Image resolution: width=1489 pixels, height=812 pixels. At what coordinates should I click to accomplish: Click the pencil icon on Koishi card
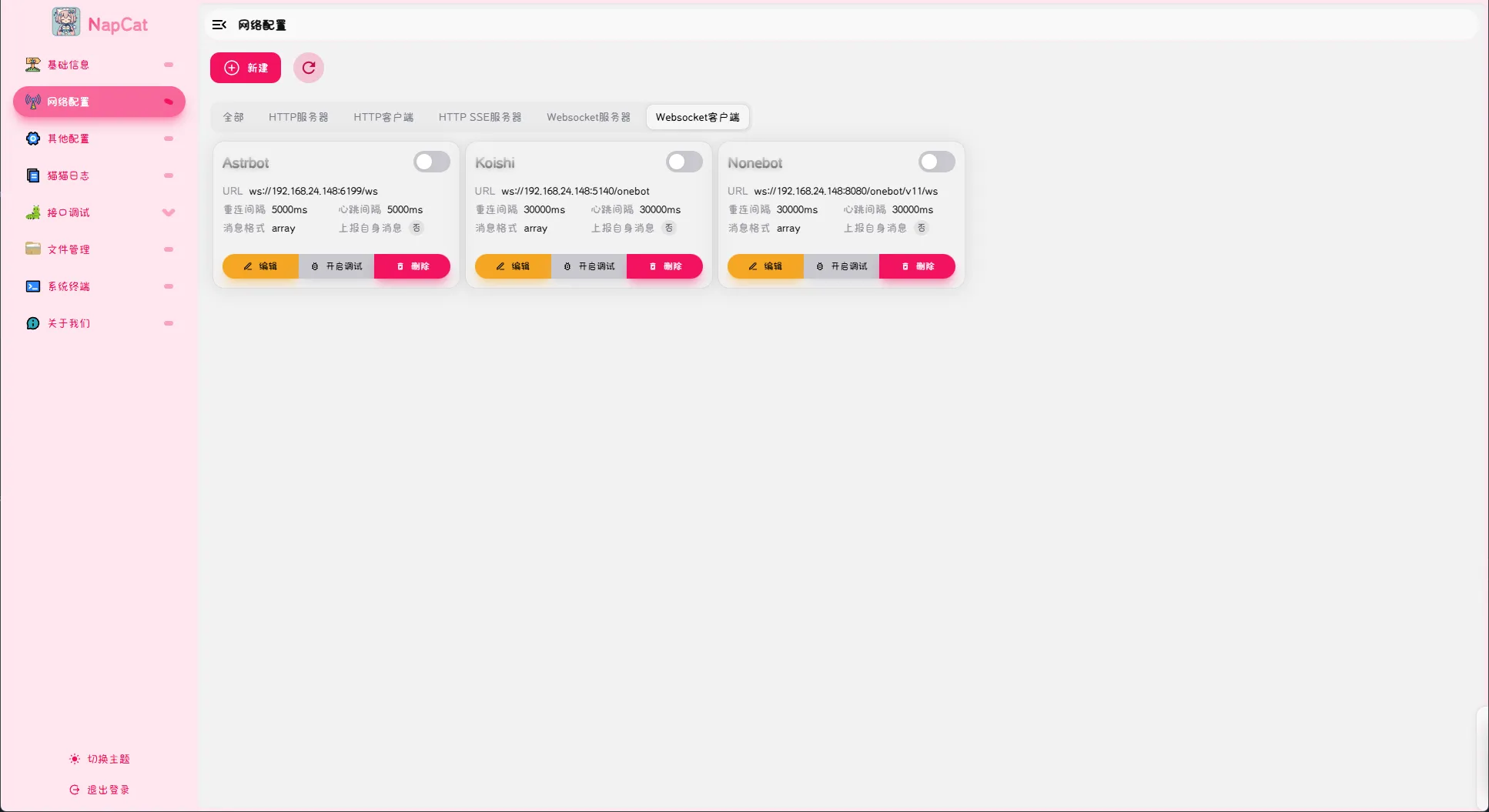tap(500, 266)
